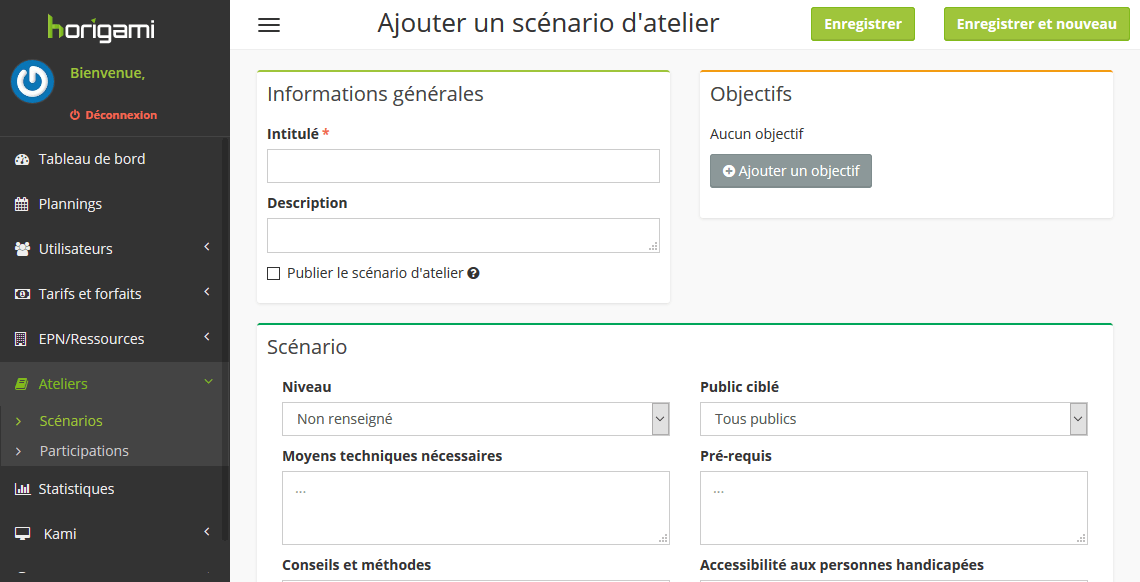
Task: Enable Publier le scénario d'atelier checkbox
Action: pyautogui.click(x=274, y=273)
